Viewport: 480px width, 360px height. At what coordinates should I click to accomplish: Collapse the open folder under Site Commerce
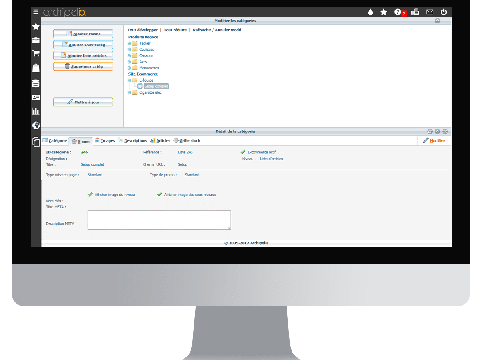(x=129, y=80)
